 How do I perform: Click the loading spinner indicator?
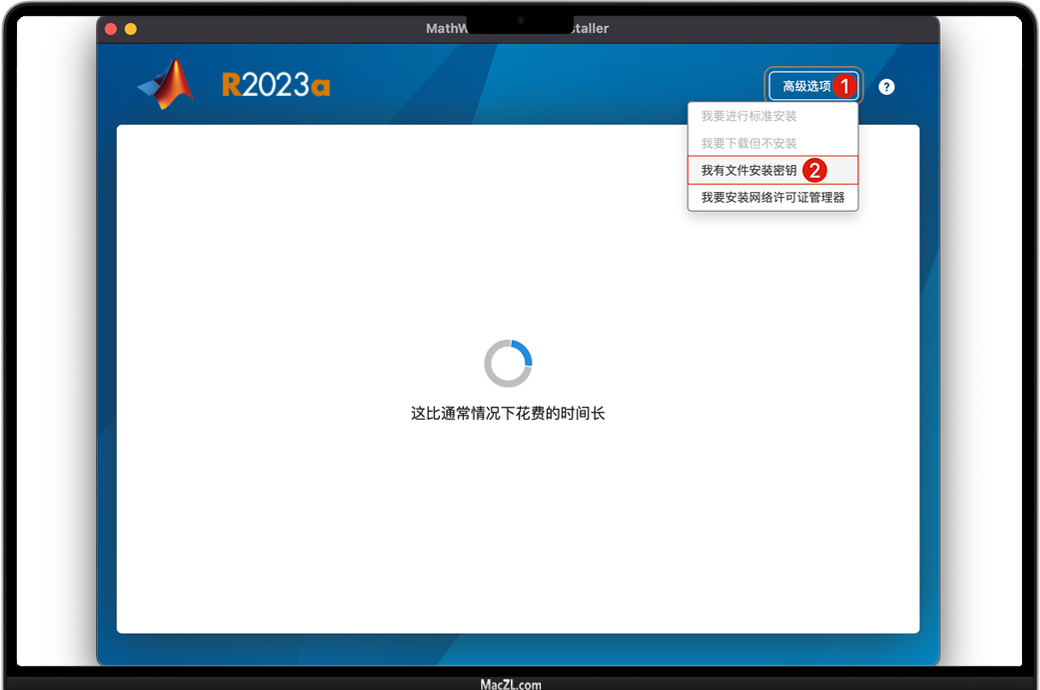tap(508, 364)
